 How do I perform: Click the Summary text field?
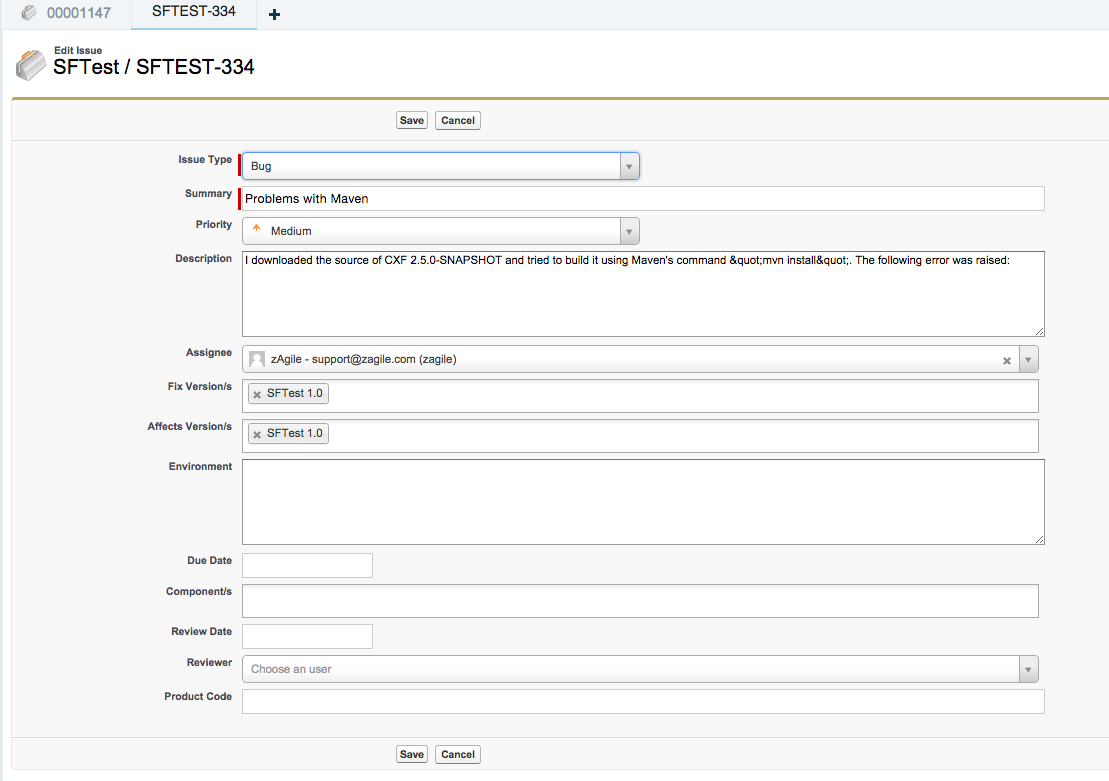click(x=643, y=199)
